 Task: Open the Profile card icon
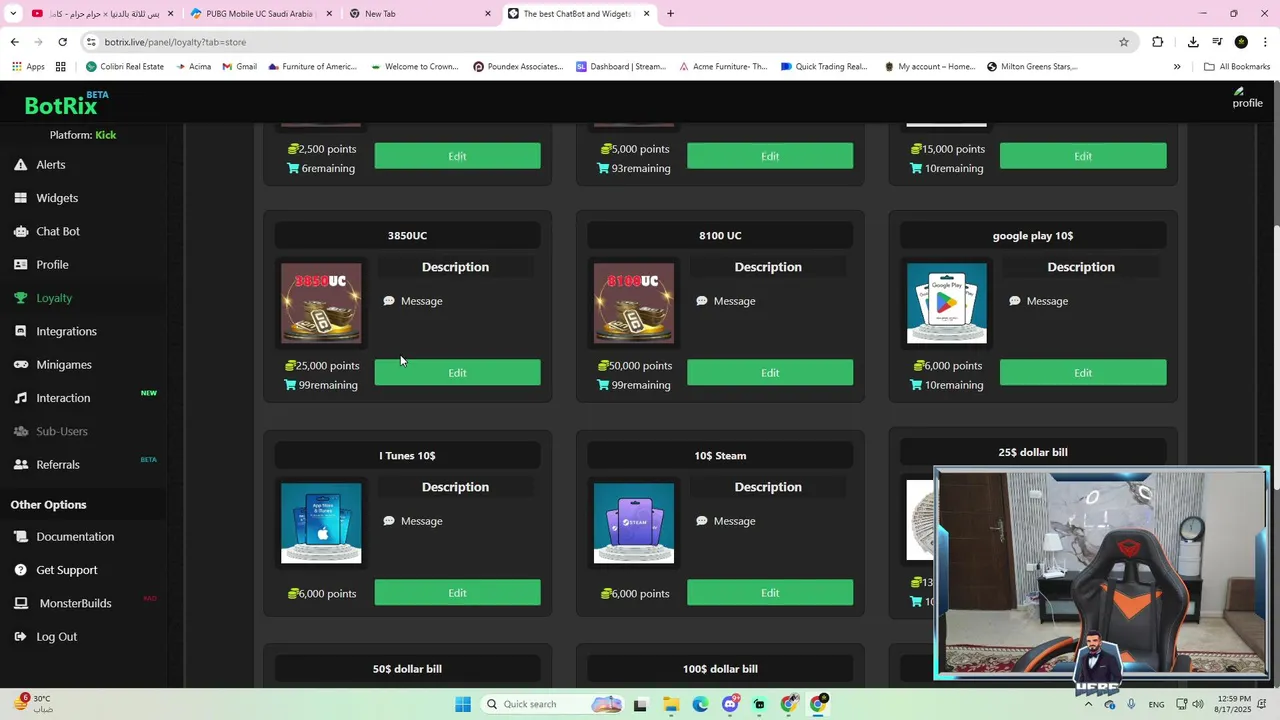(20, 265)
